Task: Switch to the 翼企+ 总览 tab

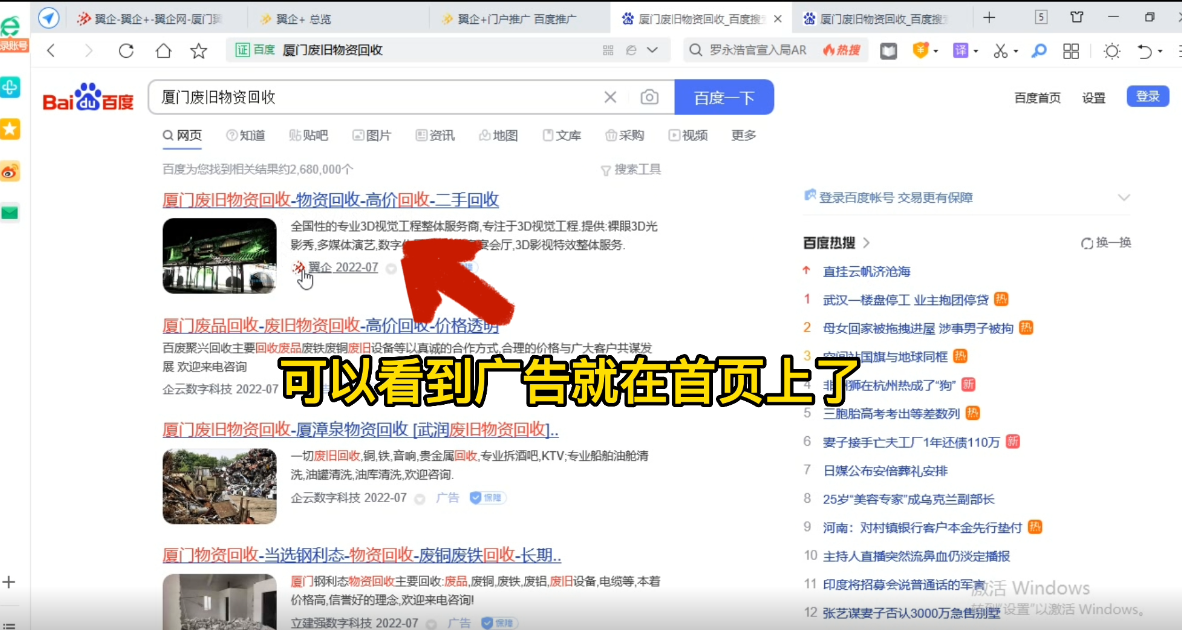Action: 337,19
